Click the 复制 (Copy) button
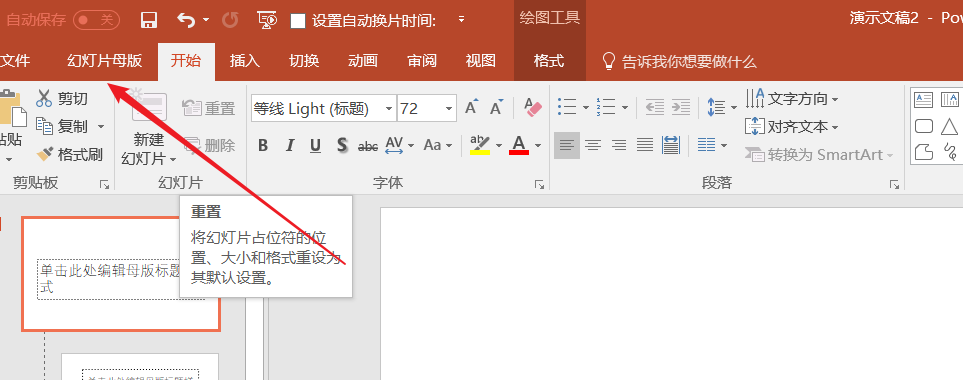 click(x=63, y=126)
